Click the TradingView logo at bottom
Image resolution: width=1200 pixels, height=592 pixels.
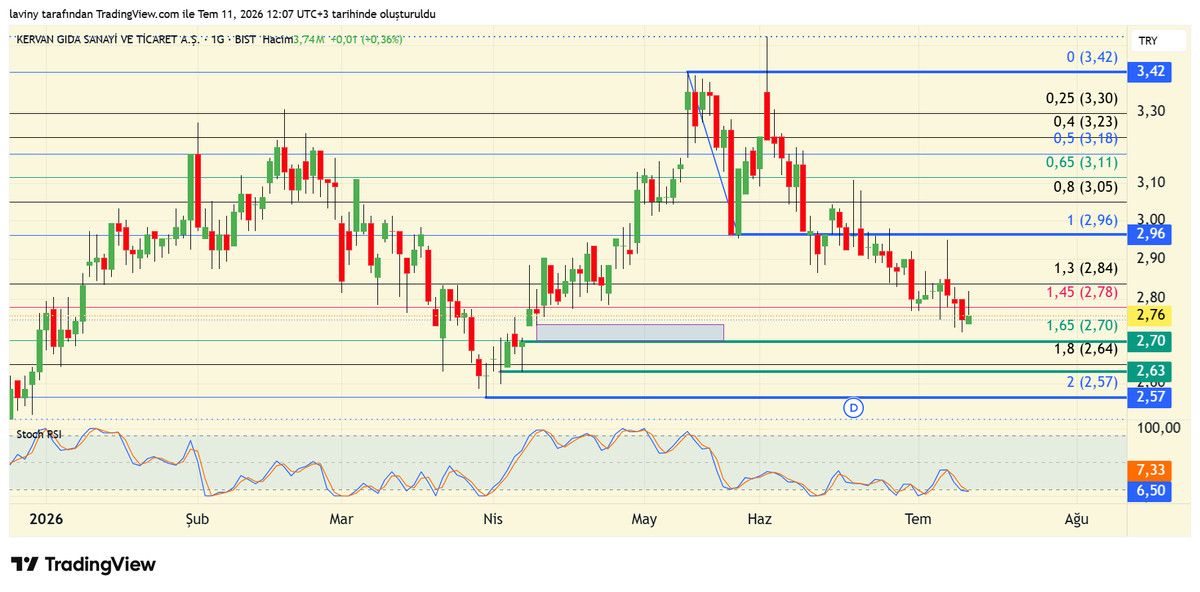[x=84, y=564]
